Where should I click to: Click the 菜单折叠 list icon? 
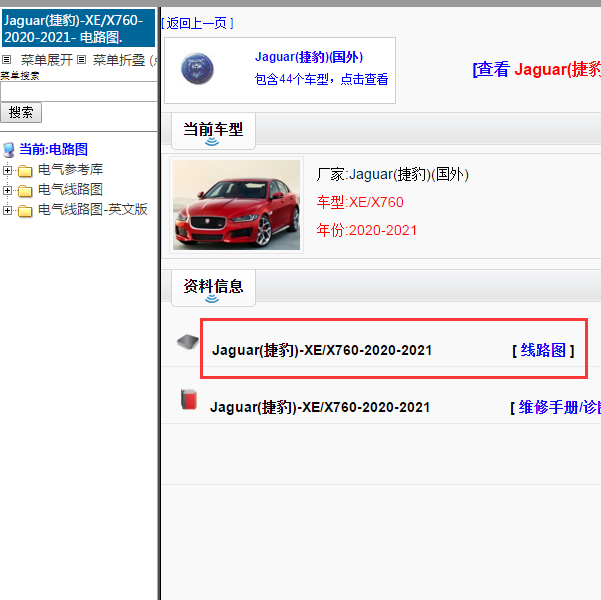81,59
